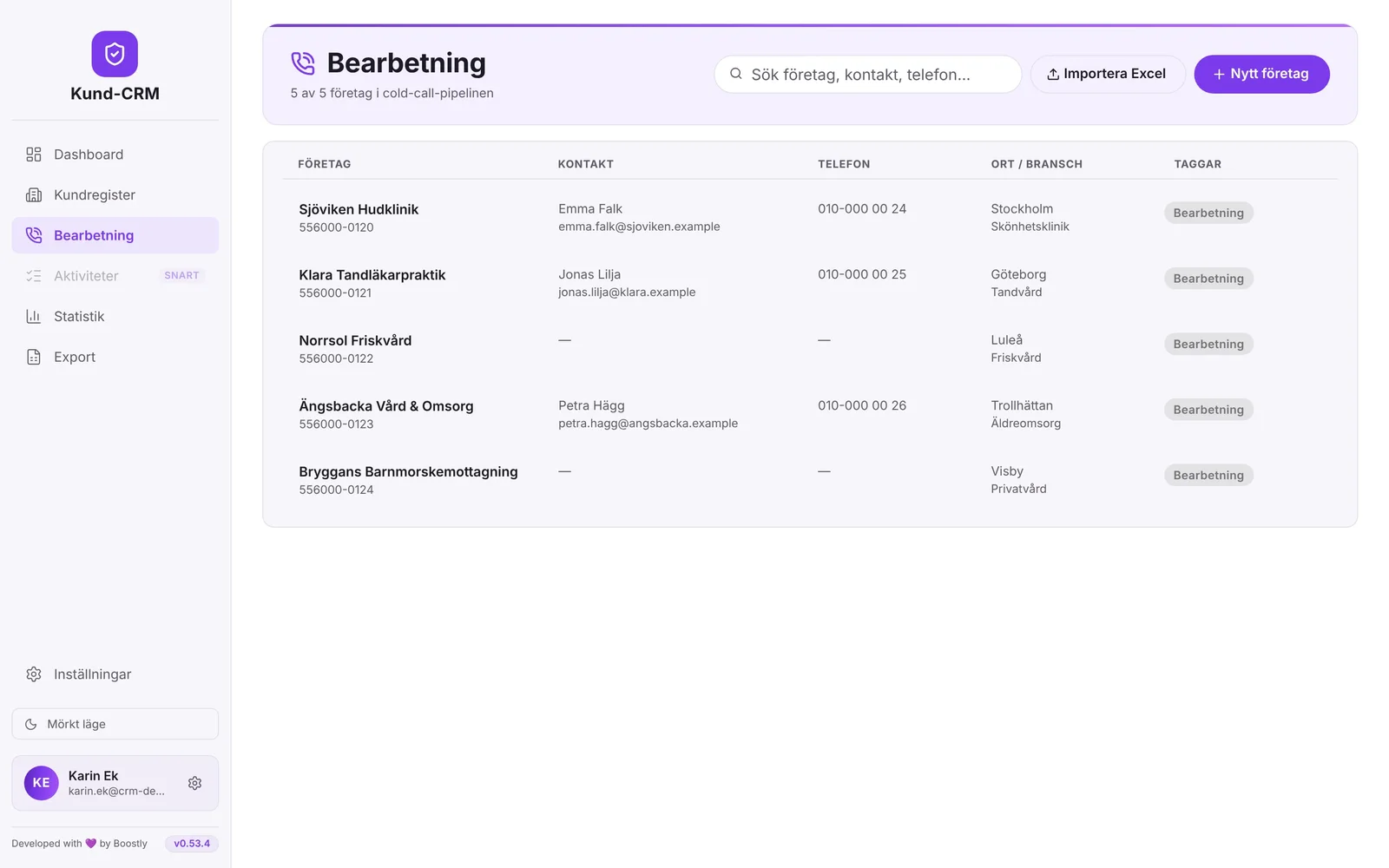This screenshot has width=1389, height=868.
Task: Click the magnifier icon in search box
Action: (736, 74)
